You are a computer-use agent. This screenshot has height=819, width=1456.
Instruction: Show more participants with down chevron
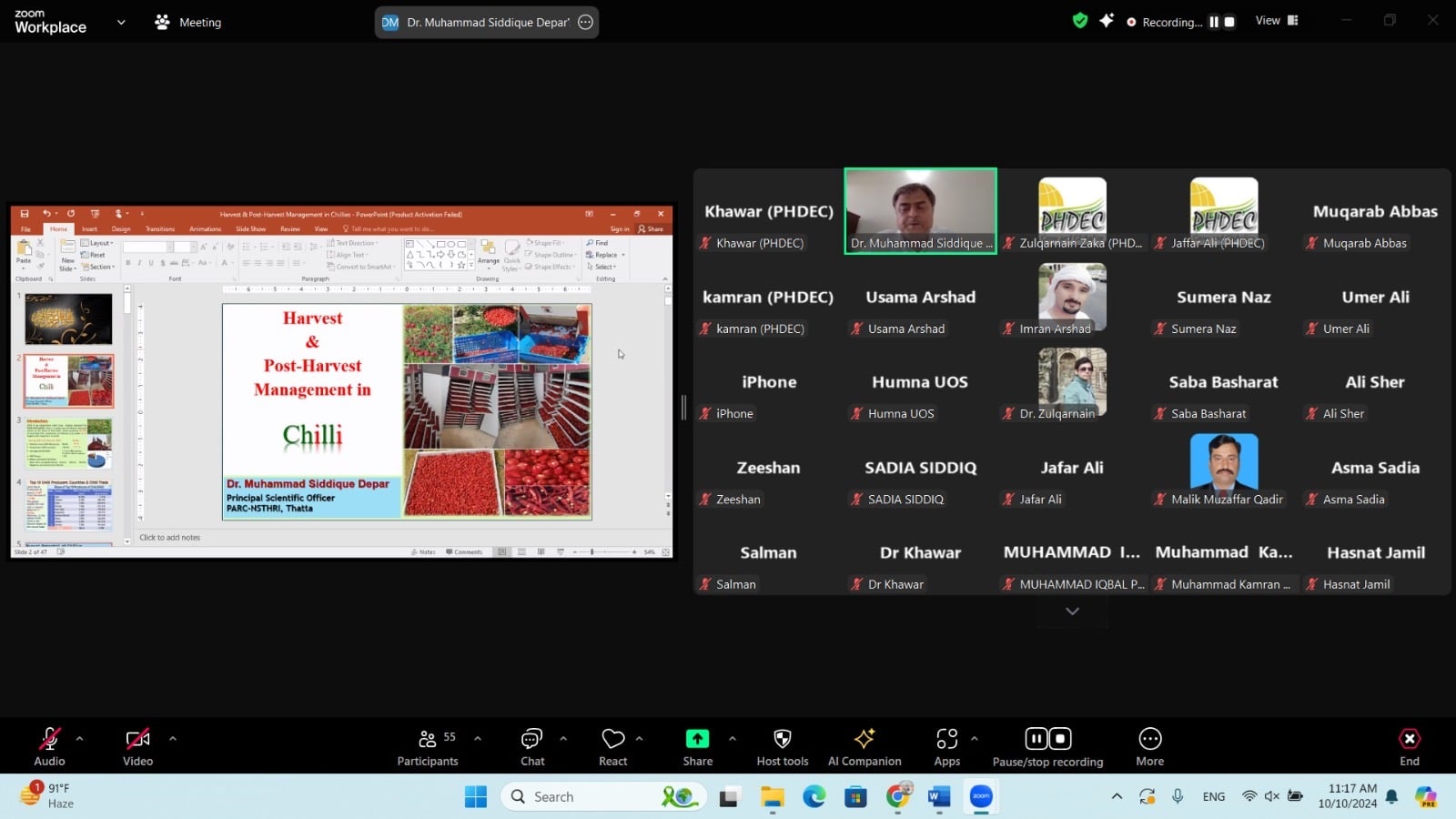1072,612
